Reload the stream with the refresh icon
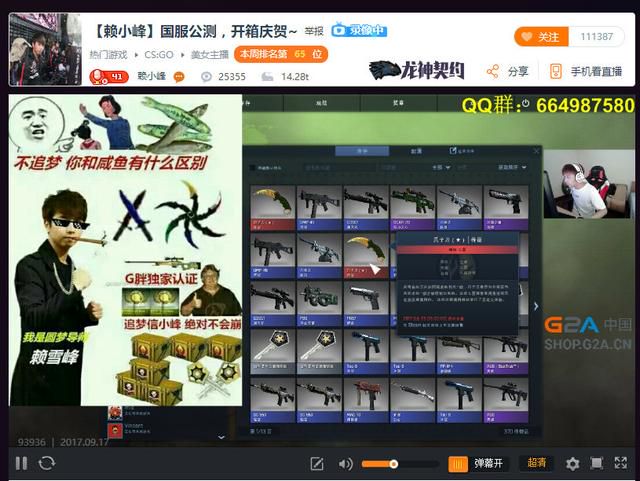This screenshot has width=640, height=481. tap(47, 463)
